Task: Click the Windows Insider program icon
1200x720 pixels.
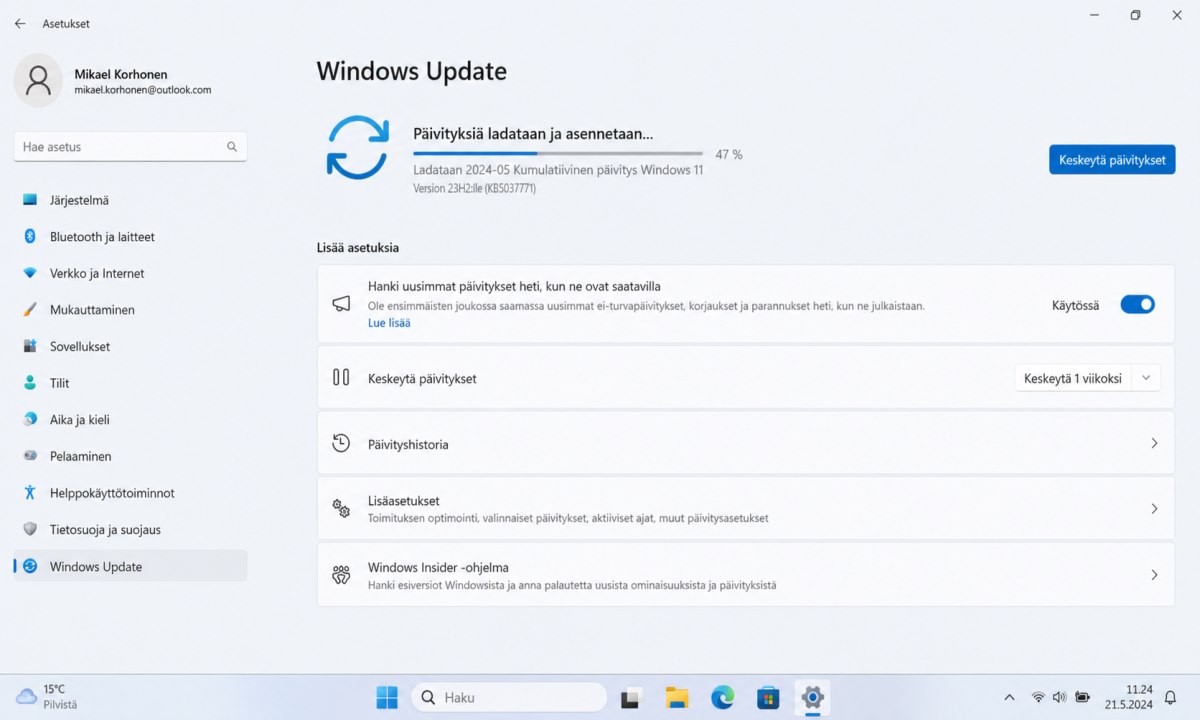Action: coord(341,575)
